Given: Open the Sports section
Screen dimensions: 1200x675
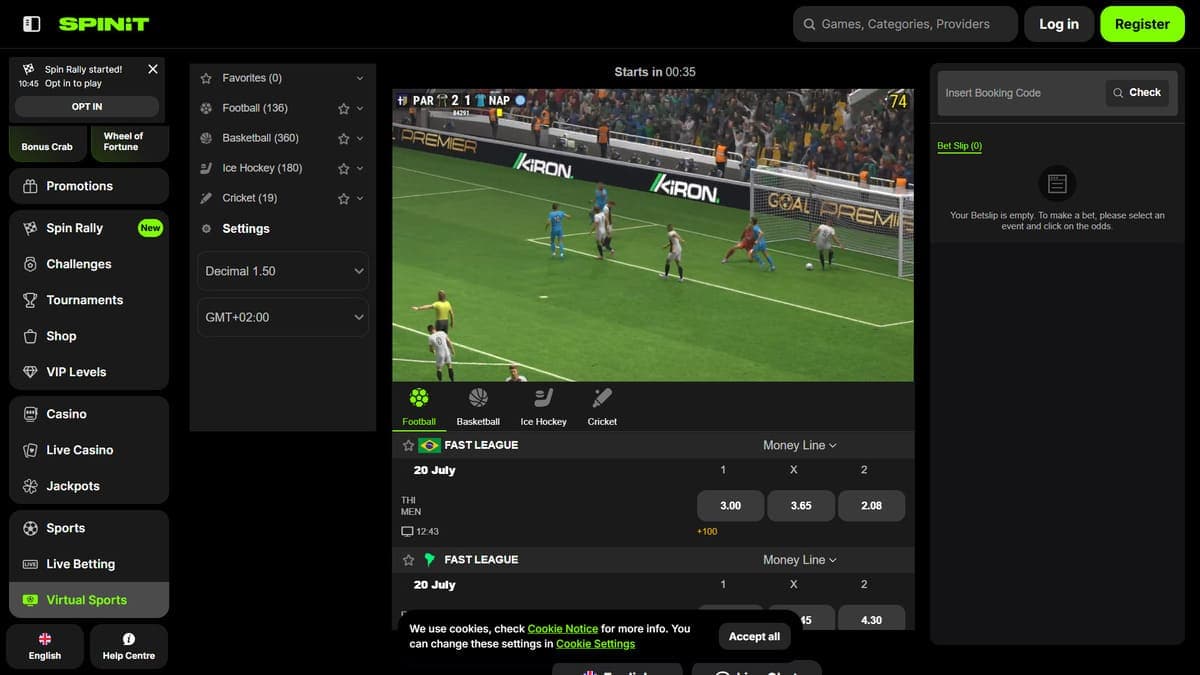Looking at the screenshot, I should coord(89,528).
